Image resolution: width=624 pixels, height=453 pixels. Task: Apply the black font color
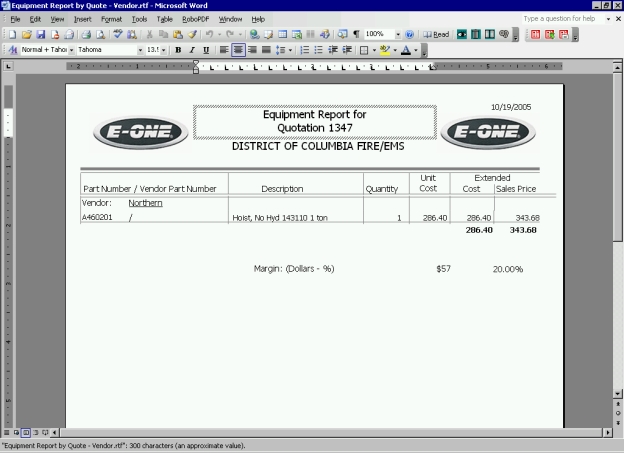click(x=406, y=50)
